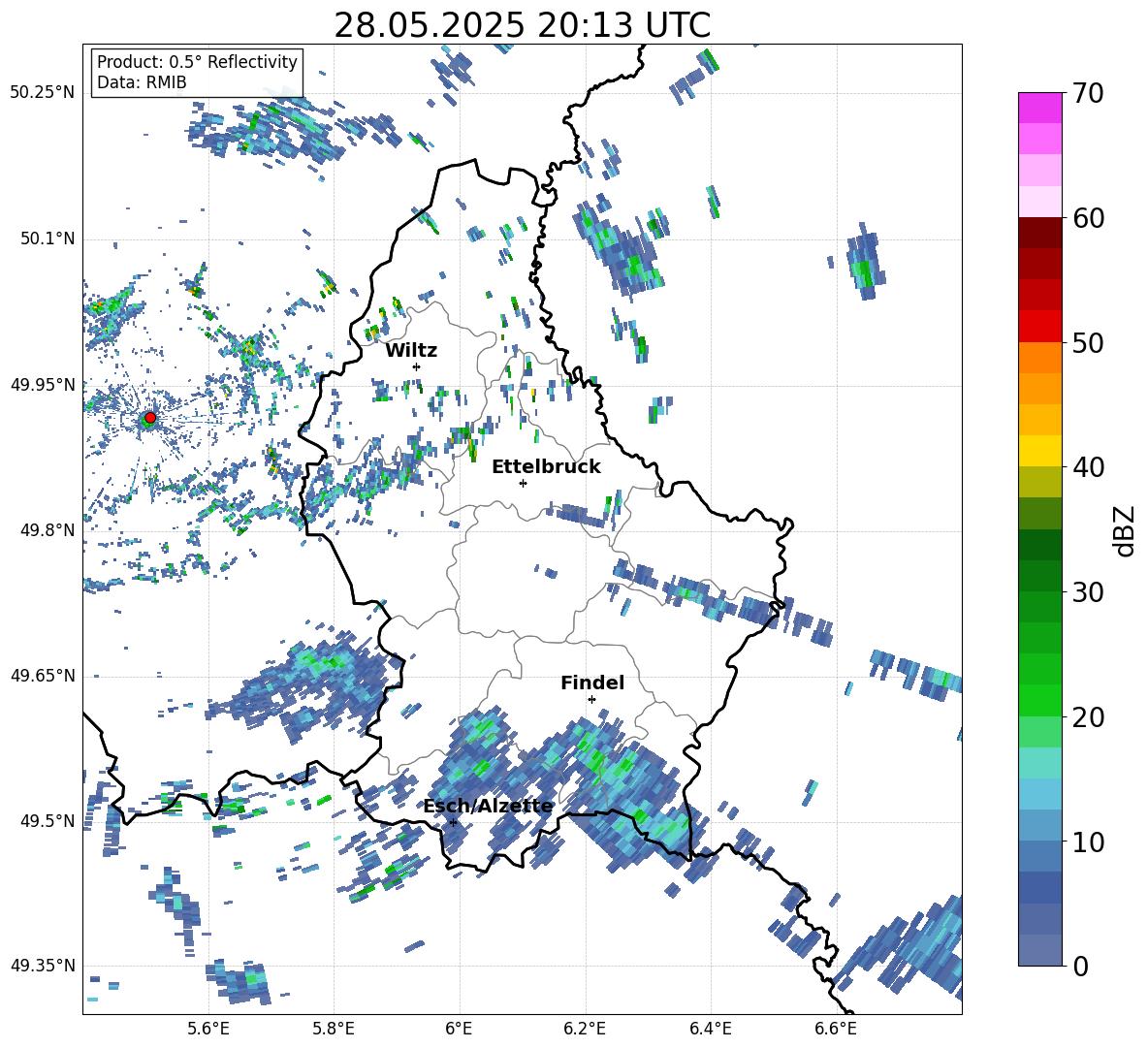Click the 6.6°E longitude label
The height and width of the screenshot is (1048, 1148).
pyautogui.click(x=836, y=1029)
